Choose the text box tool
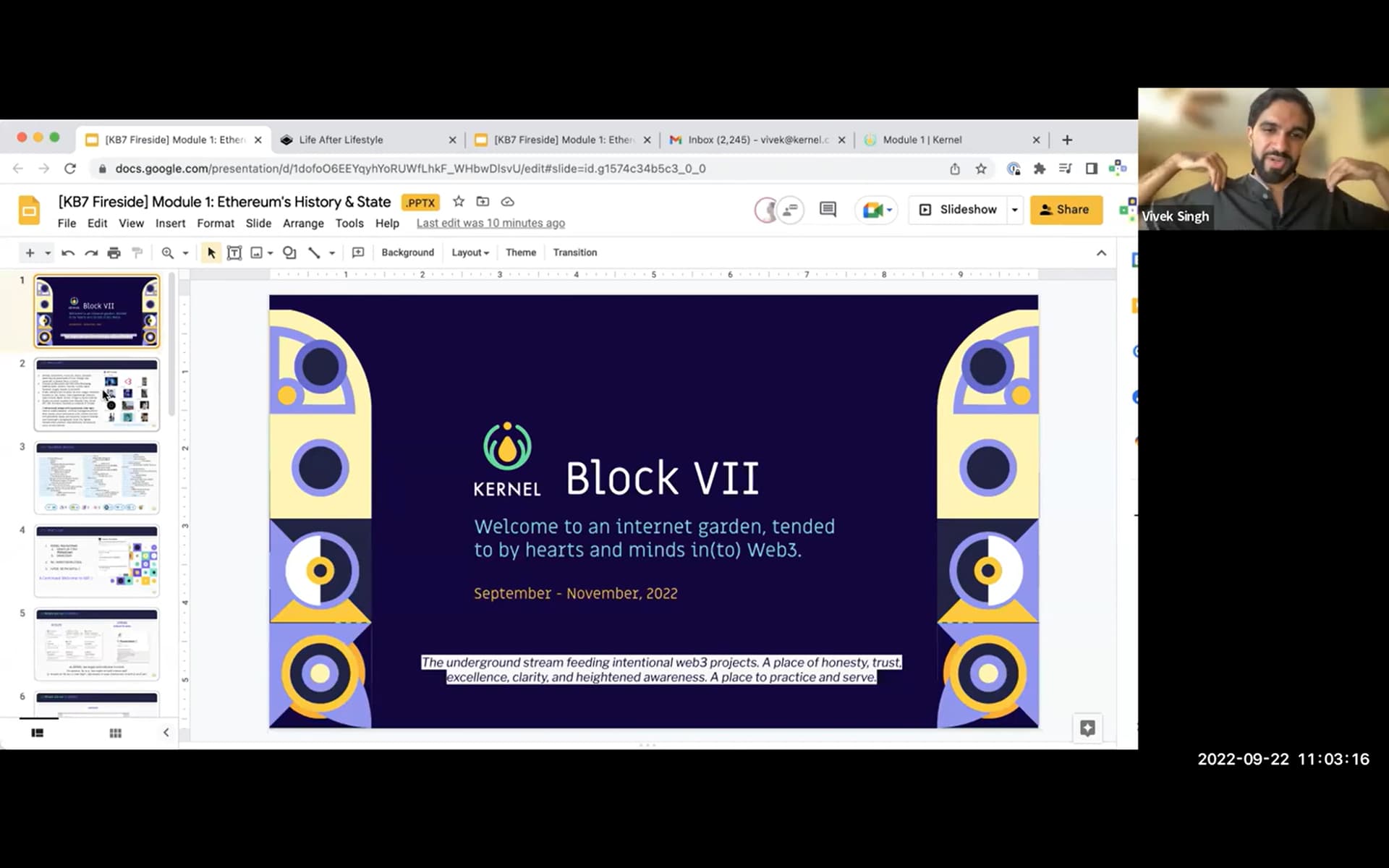Screen dimensions: 1389x868 [234, 252]
